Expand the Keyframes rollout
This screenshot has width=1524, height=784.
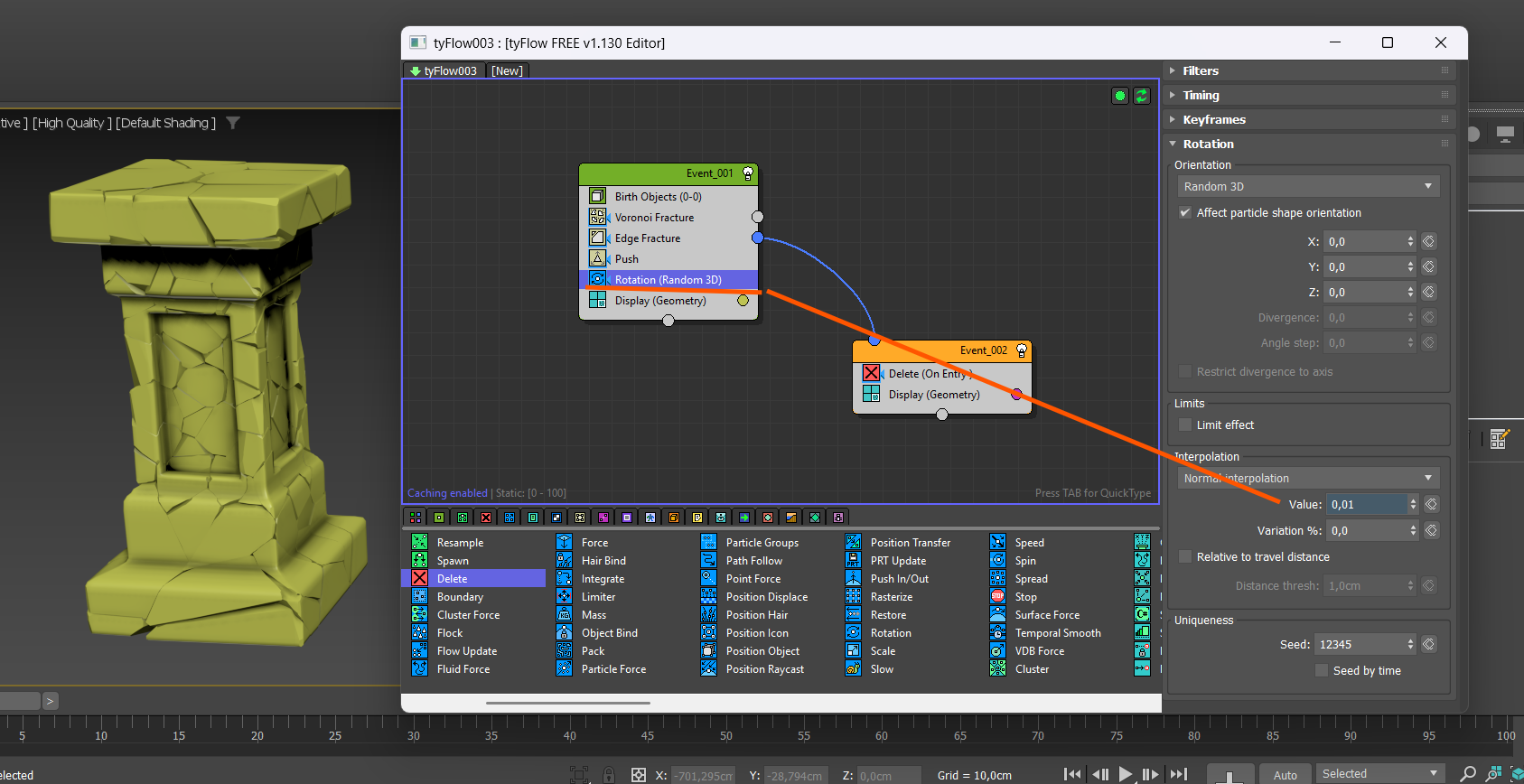pos(1213,119)
